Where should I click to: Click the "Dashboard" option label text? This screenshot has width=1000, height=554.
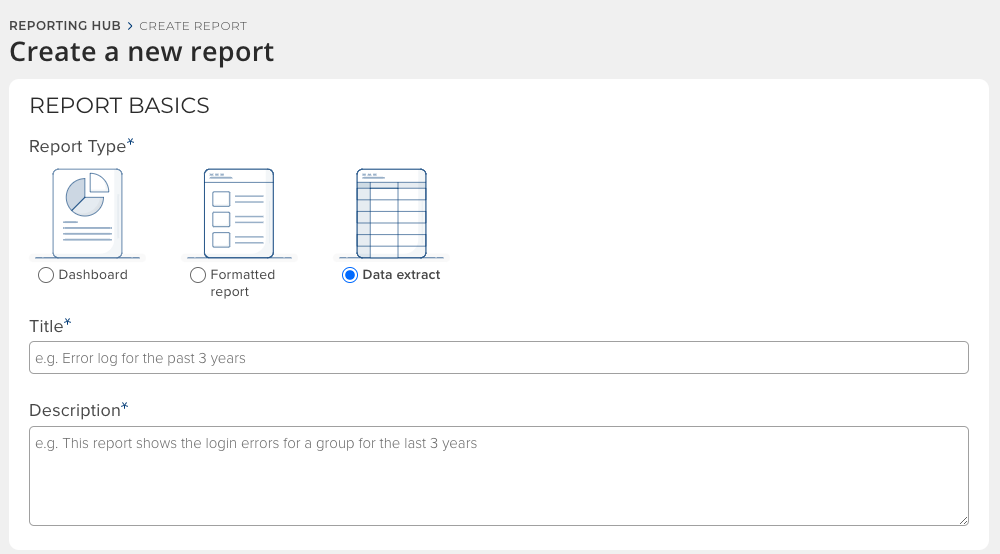point(93,275)
